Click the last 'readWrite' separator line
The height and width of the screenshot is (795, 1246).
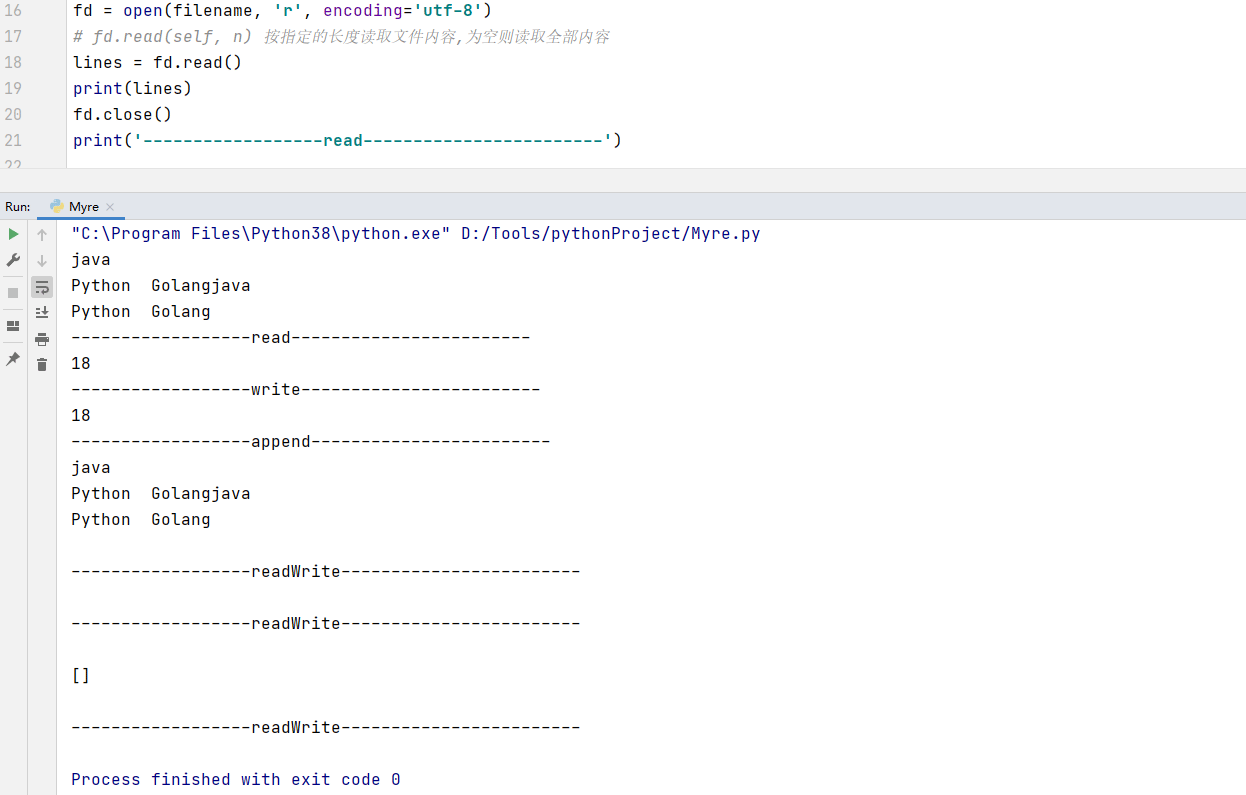[x=326, y=728]
